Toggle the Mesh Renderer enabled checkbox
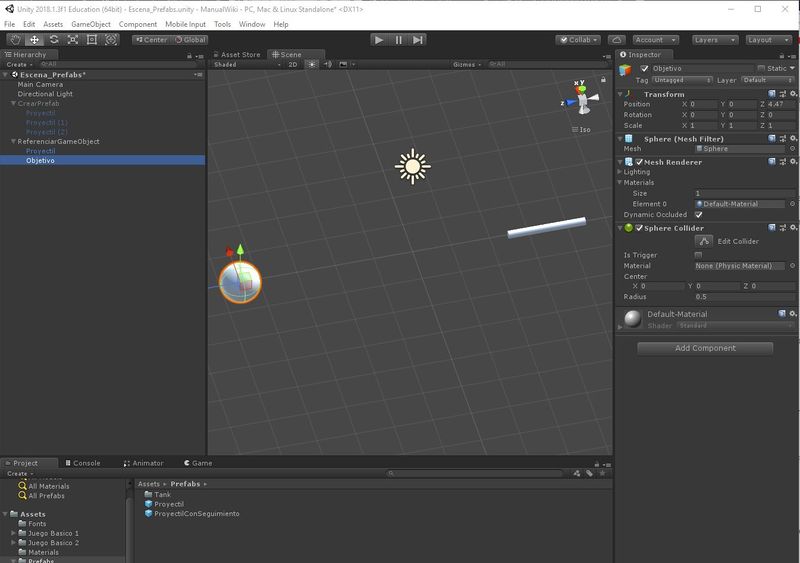Image resolution: width=800 pixels, height=563 pixels. pos(639,162)
